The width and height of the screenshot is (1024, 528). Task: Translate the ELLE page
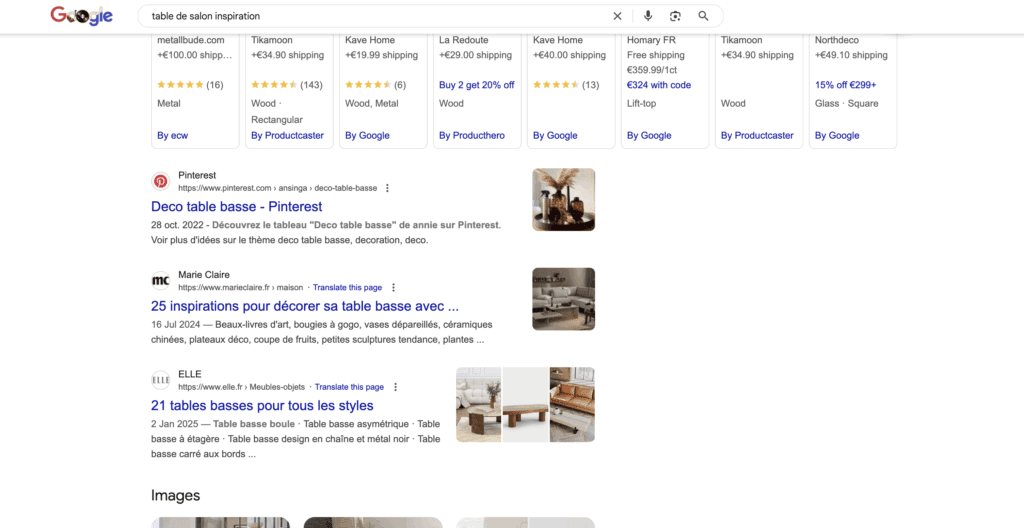click(349, 387)
